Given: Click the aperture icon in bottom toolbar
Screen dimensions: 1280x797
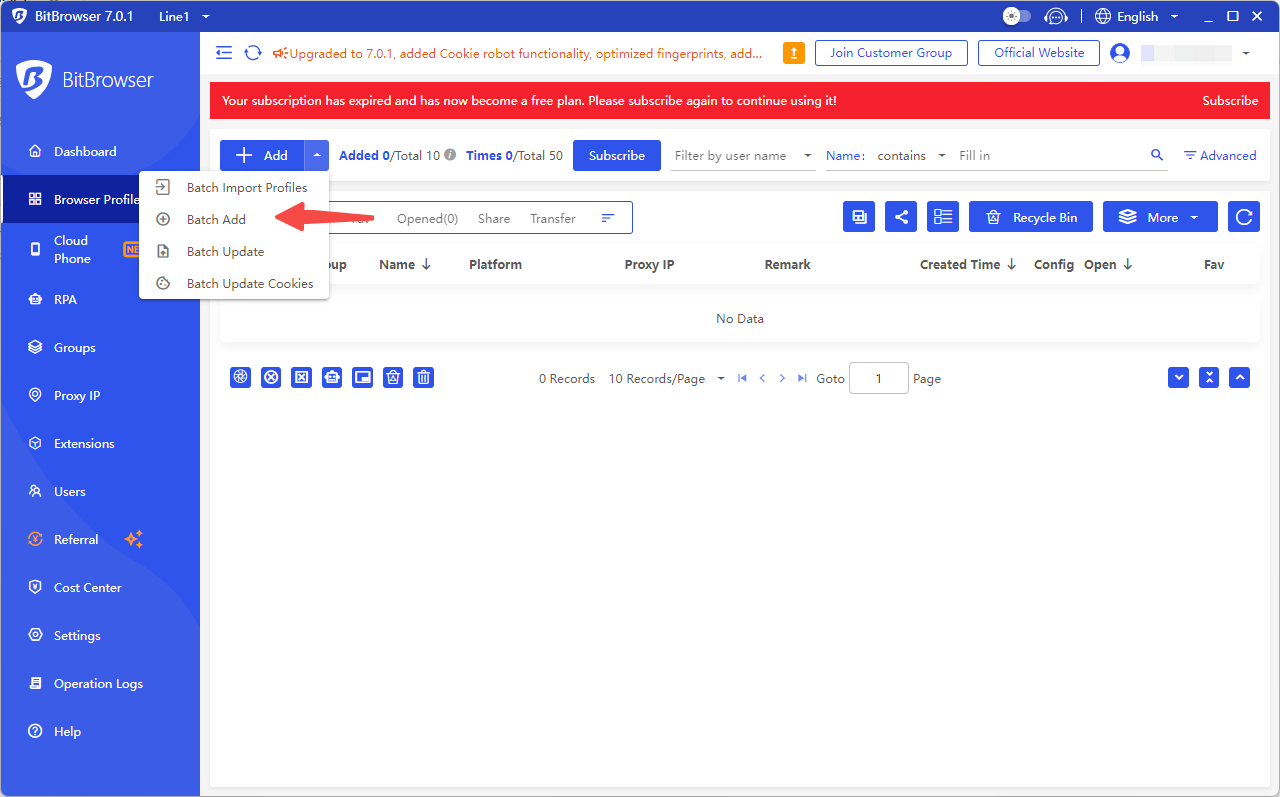Looking at the screenshot, I should point(240,377).
